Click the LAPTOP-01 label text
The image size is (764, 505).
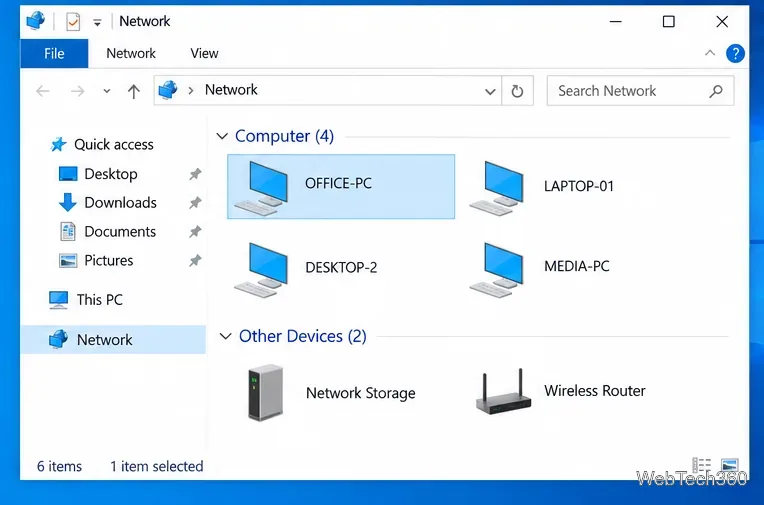[579, 186]
